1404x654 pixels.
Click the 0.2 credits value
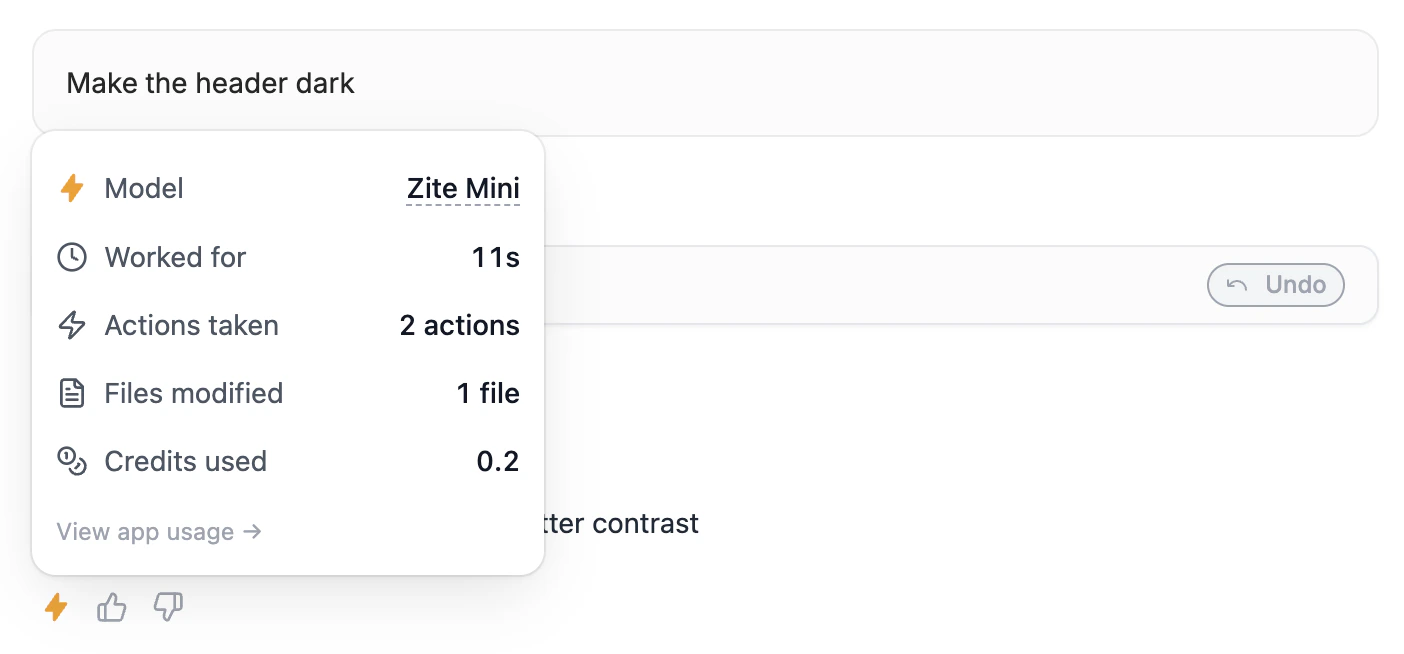coord(499,461)
